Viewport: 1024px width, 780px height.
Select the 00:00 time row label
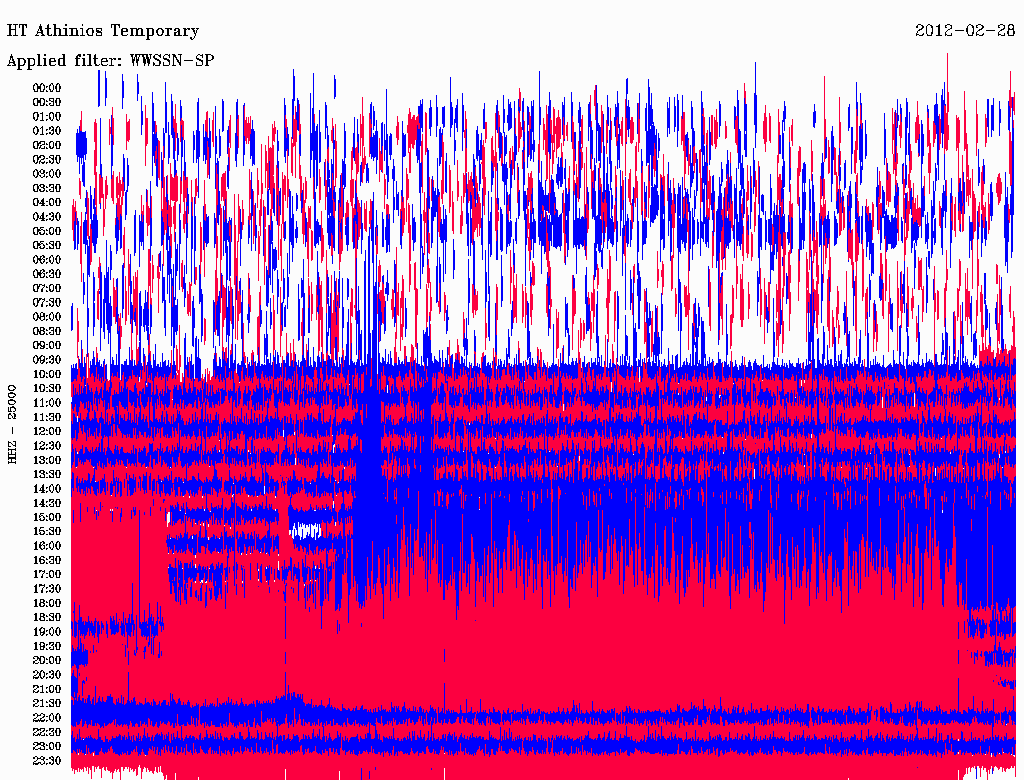pyautogui.click(x=47, y=88)
